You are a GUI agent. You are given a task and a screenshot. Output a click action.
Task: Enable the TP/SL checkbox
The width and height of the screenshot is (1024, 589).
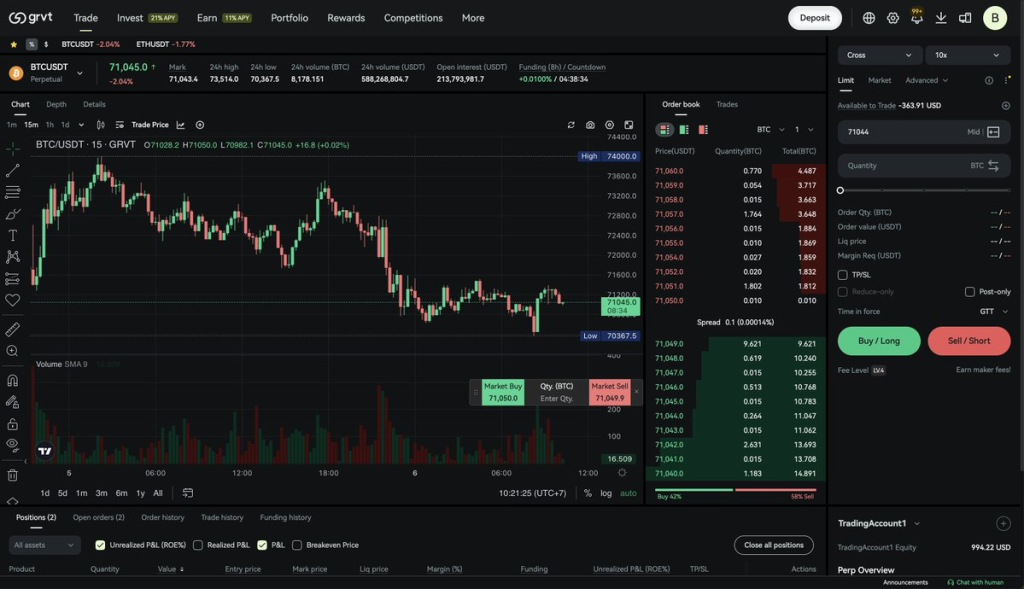coord(843,275)
